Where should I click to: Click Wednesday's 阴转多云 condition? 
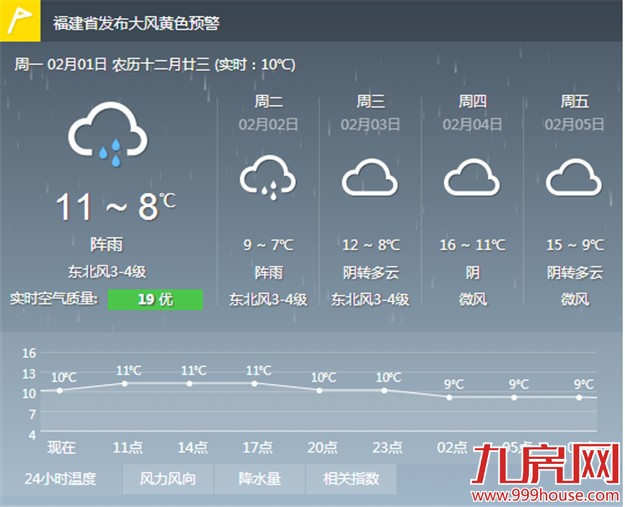click(371, 273)
